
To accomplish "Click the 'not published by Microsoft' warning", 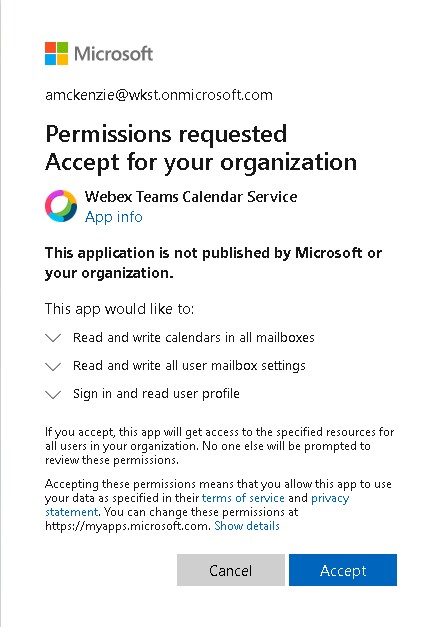I will [213, 263].
